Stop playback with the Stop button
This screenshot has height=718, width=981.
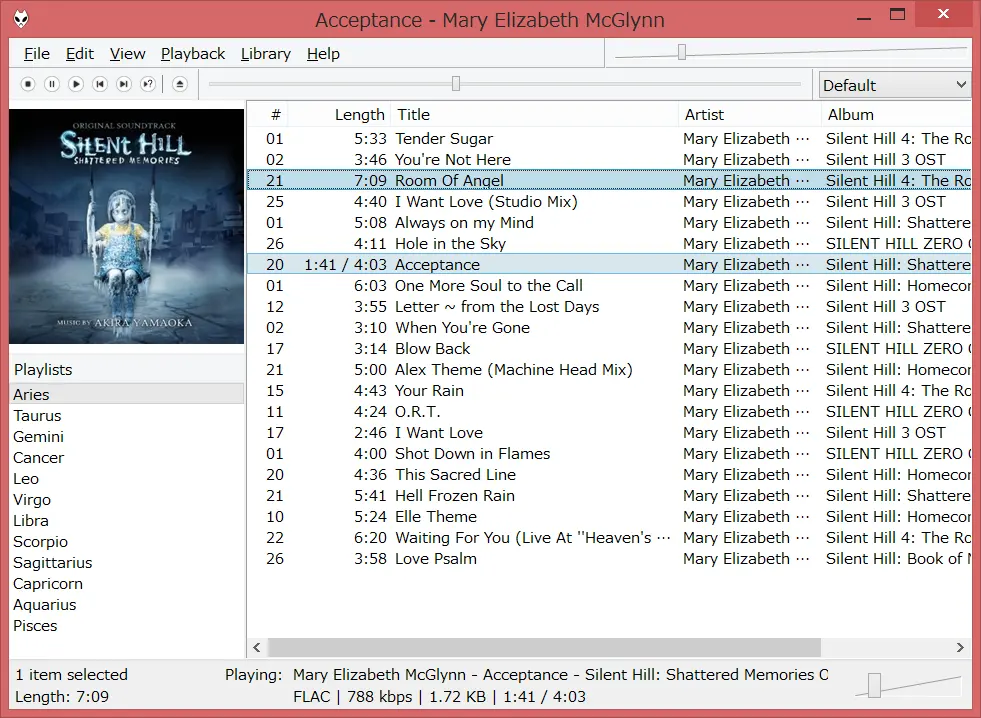click(28, 84)
